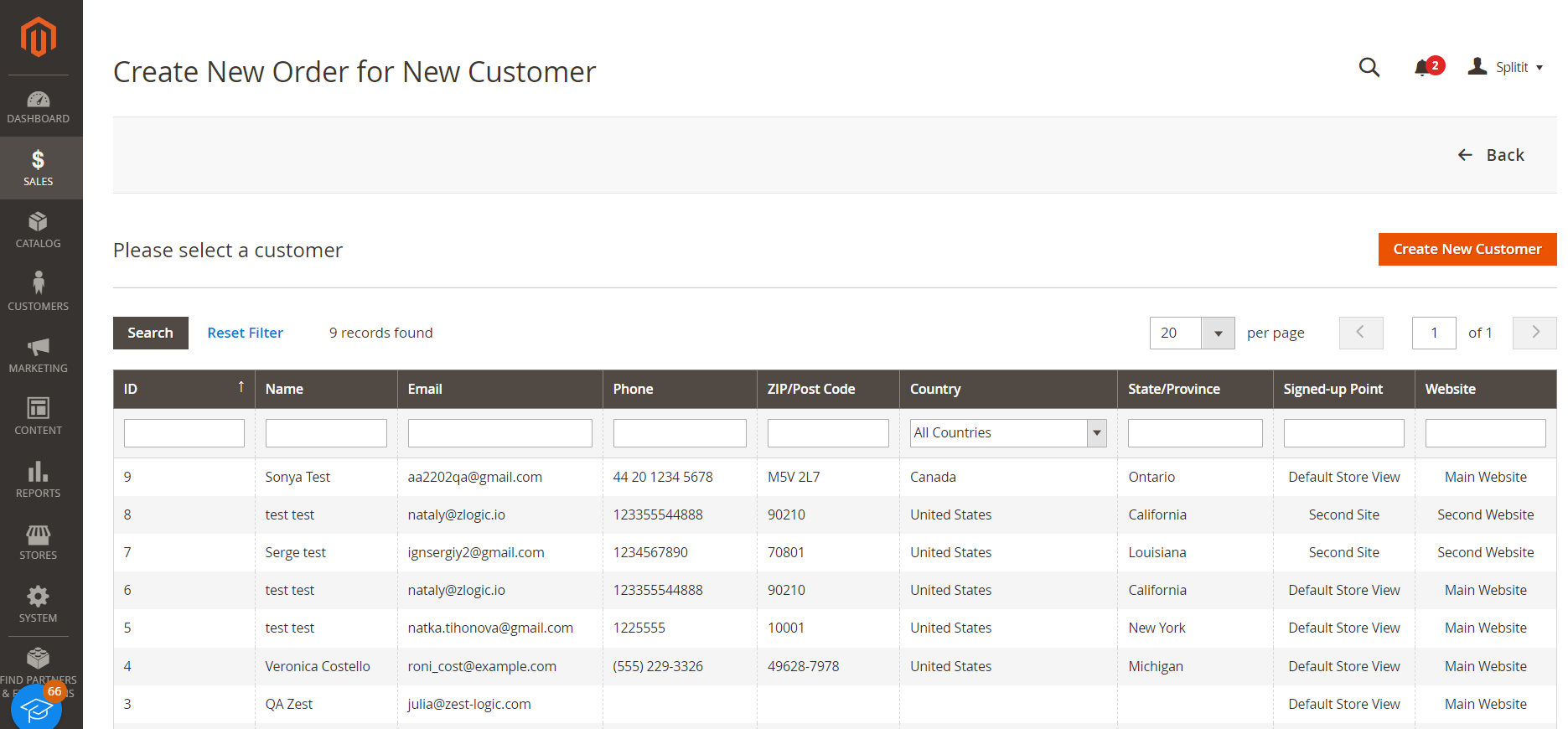This screenshot has height=729, width=1568.
Task: Click the Ontario state cell
Action: click(x=1151, y=477)
